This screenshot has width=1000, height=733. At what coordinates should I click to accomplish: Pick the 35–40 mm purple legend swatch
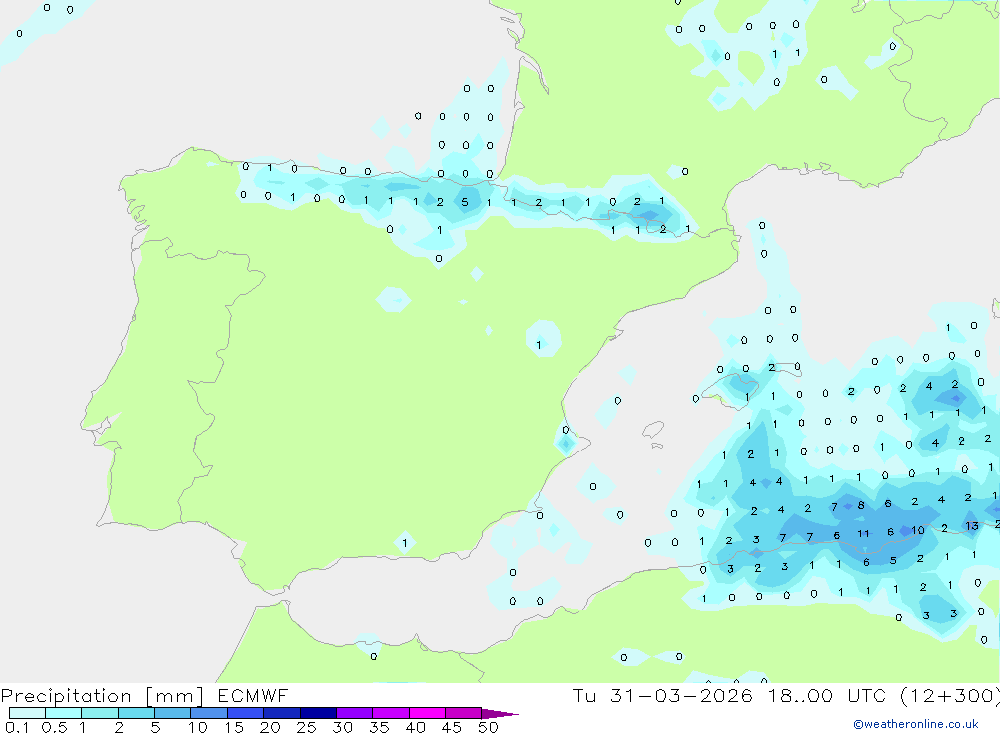pyautogui.click(x=390, y=713)
